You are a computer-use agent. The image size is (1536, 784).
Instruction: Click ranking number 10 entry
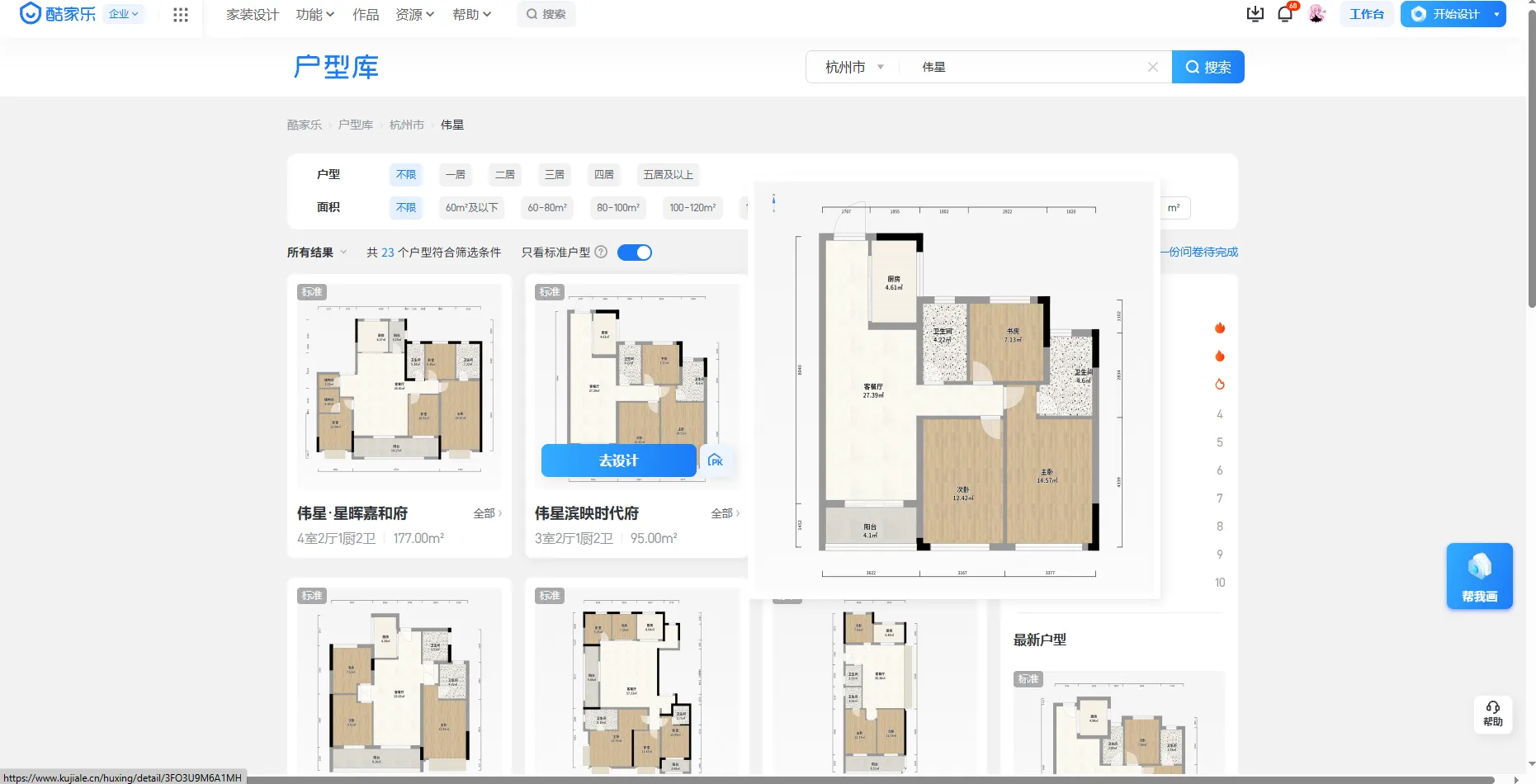(x=1220, y=583)
